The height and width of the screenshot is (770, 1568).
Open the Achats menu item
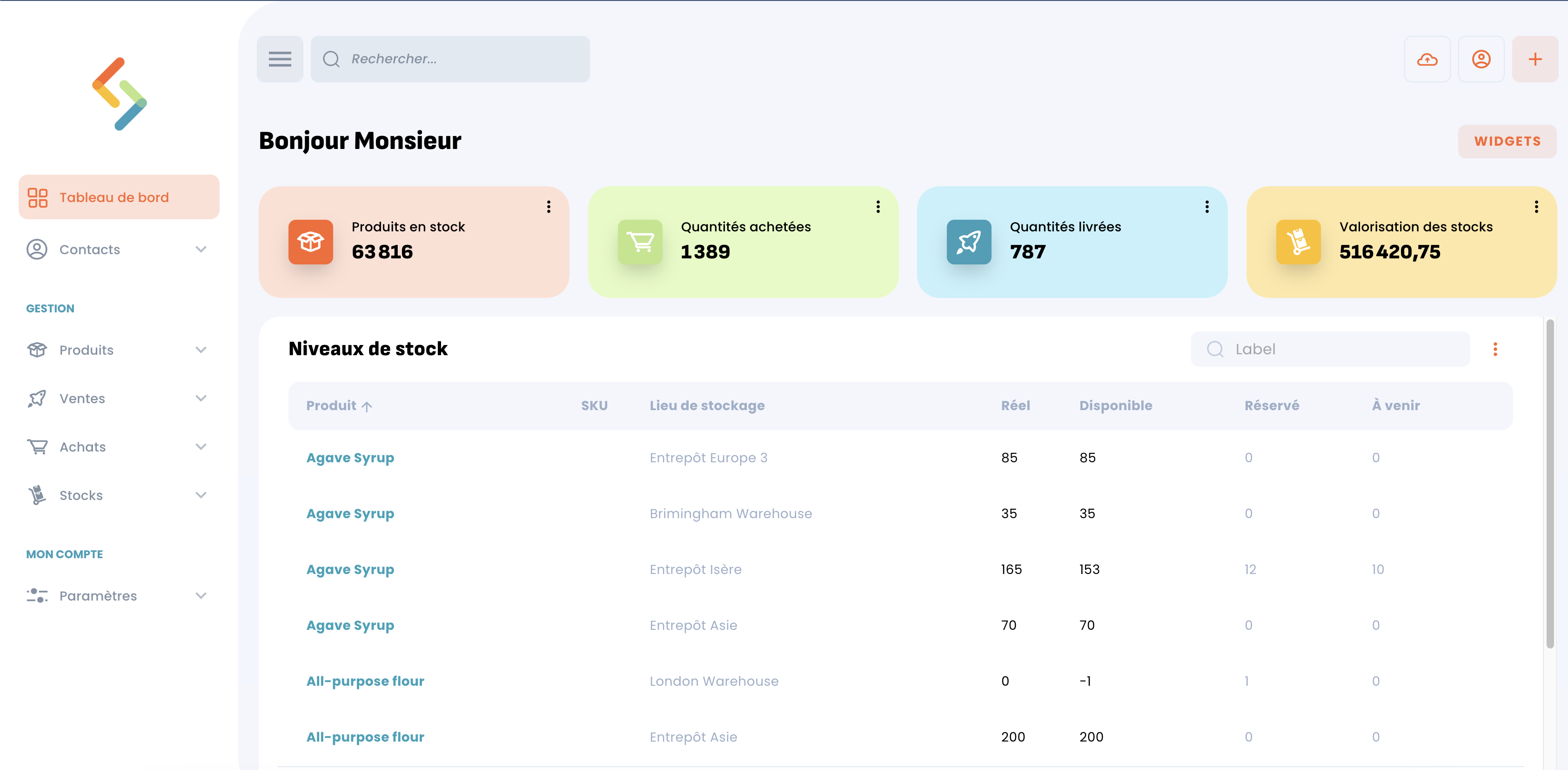pyautogui.click(x=119, y=446)
